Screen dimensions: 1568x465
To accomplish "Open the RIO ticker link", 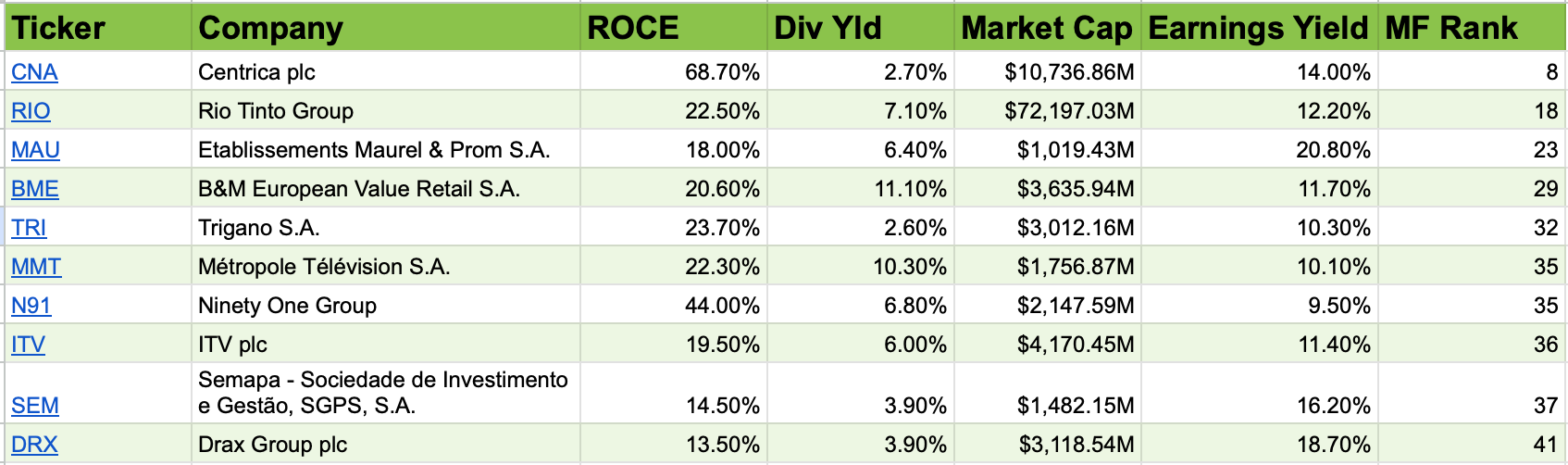I will [31, 111].
